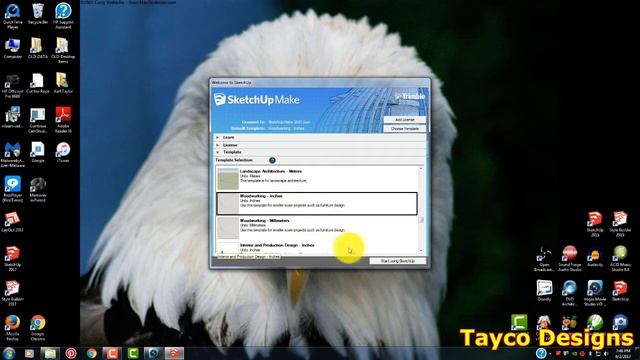Select Woodworking - Millimeters template
Viewport: 640px width, 360px height.
pyautogui.click(x=317, y=228)
